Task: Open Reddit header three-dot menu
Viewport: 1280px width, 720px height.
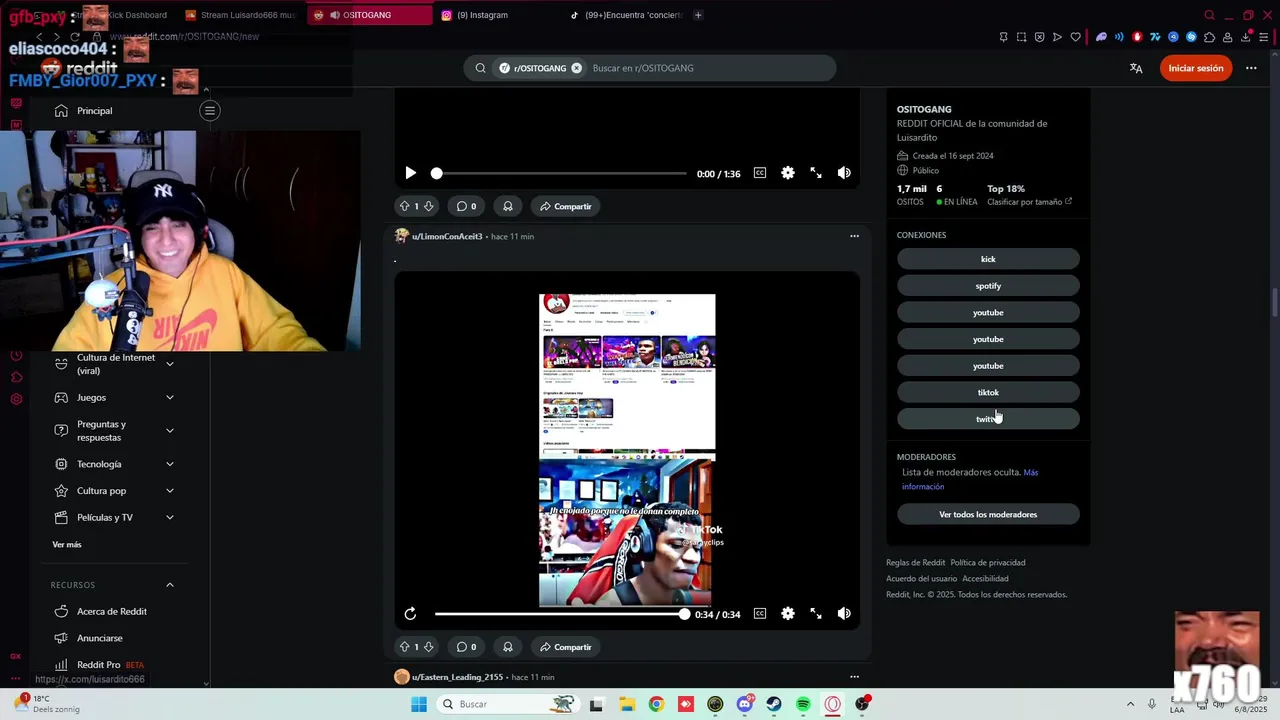Action: pos(1251,68)
